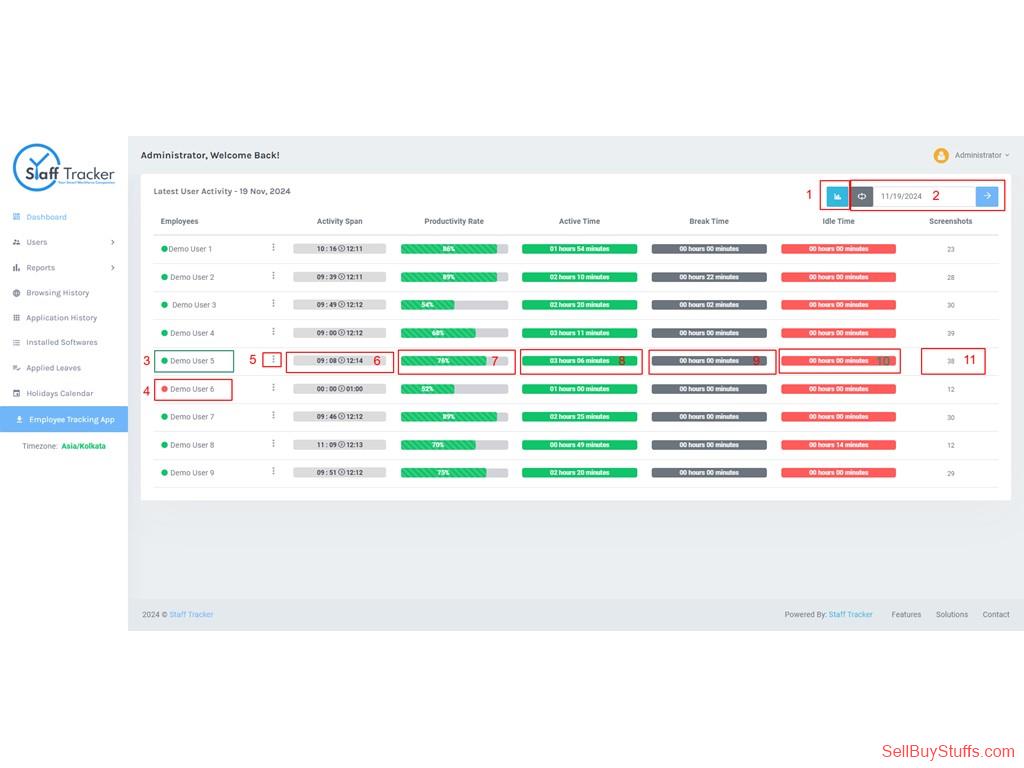This screenshot has height=768, width=1024.
Task: Select the Employee Tracking App icon
Action: (x=18, y=419)
